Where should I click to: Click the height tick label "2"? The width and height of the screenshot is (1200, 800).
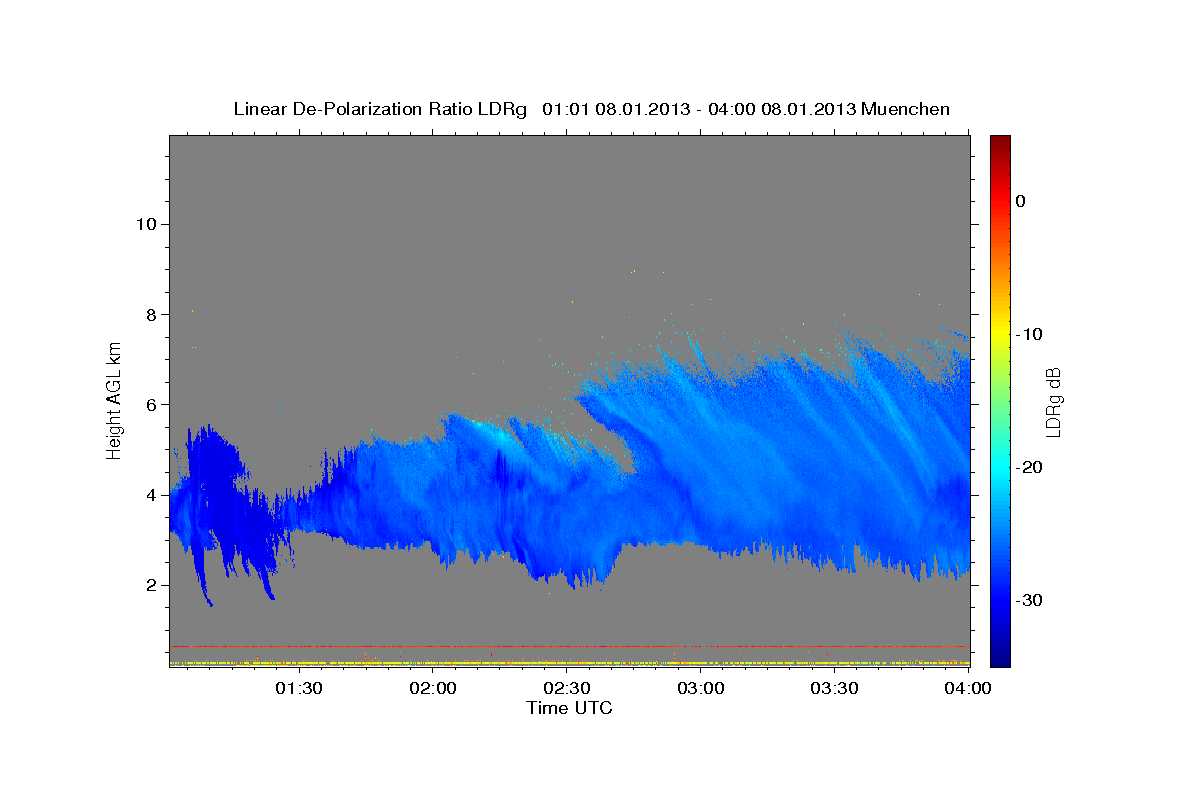coord(150,585)
